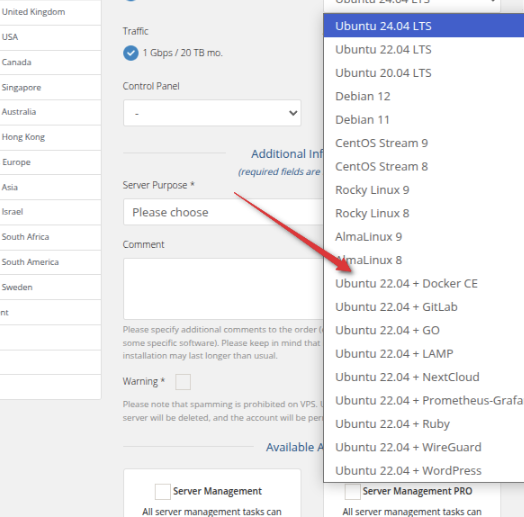Choose AlmaLinux 9 option
This screenshot has height=517, width=524.
(424, 237)
